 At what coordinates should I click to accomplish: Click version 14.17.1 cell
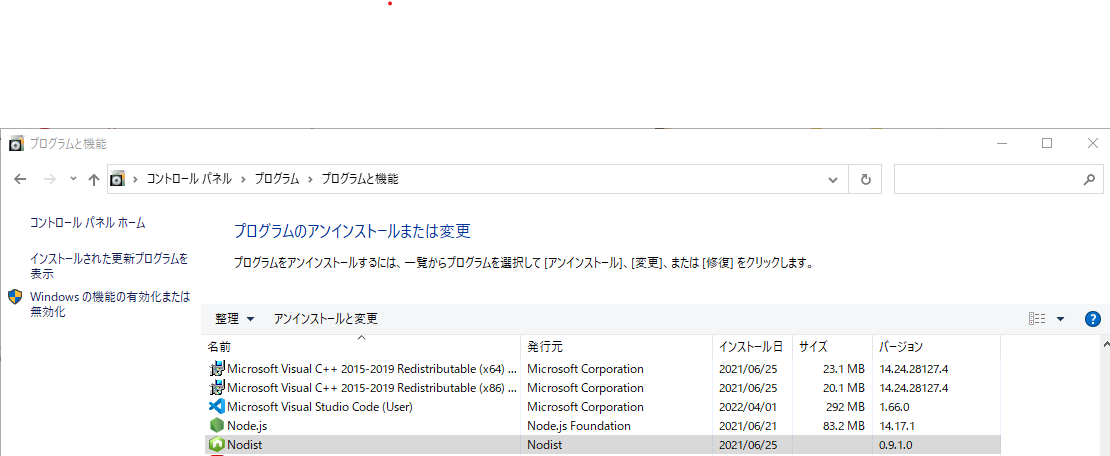click(898, 426)
